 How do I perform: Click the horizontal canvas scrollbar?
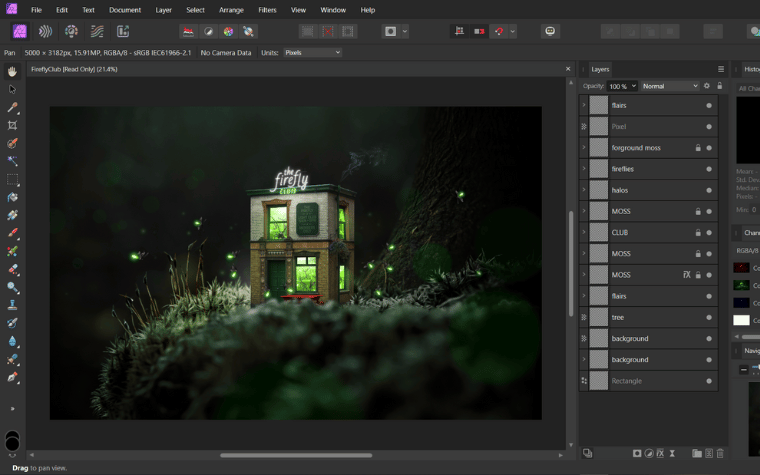tap(296, 455)
